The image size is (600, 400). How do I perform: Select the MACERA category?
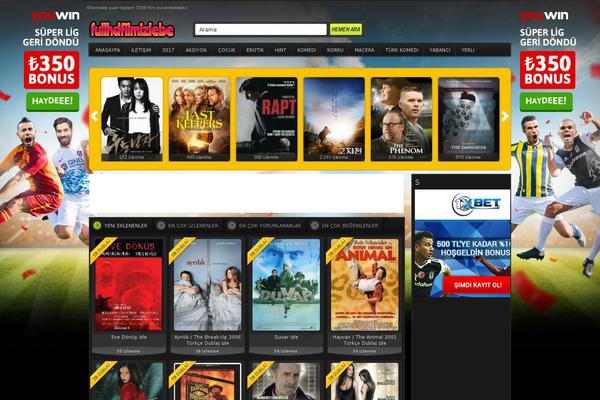point(364,50)
